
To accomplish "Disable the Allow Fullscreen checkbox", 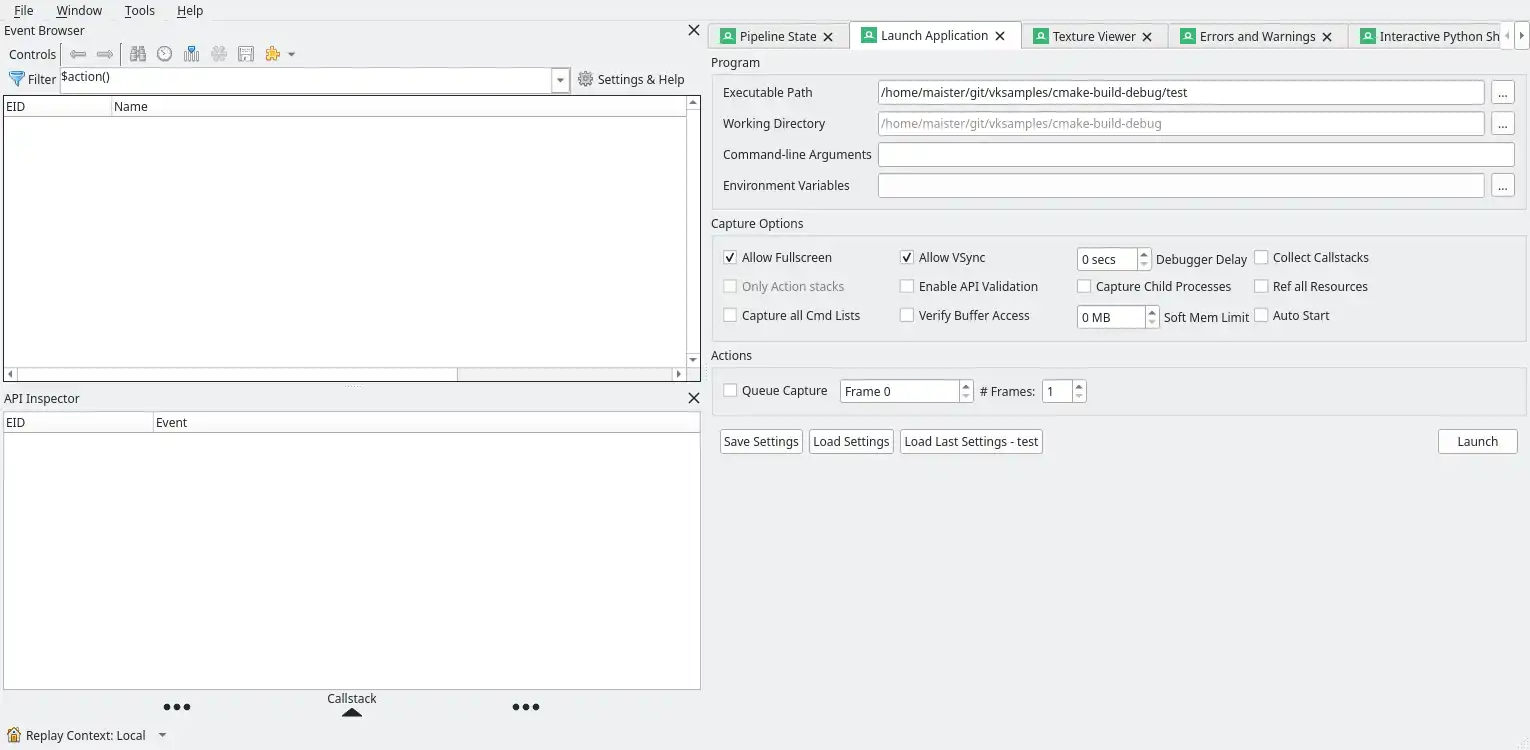I will pos(730,258).
